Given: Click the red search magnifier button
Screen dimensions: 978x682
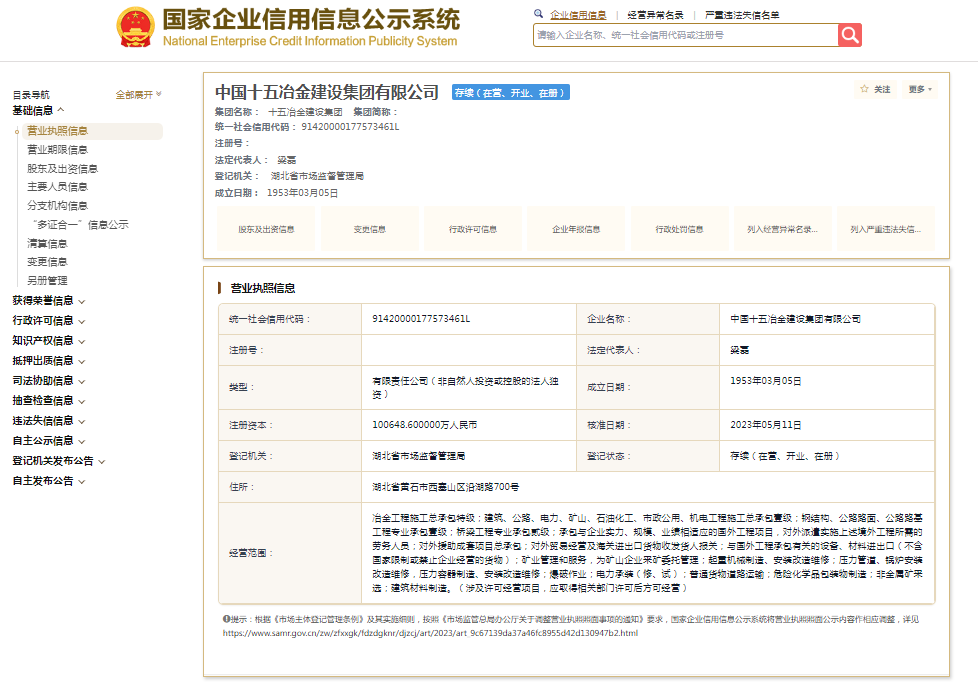Looking at the screenshot, I should pos(850,35).
